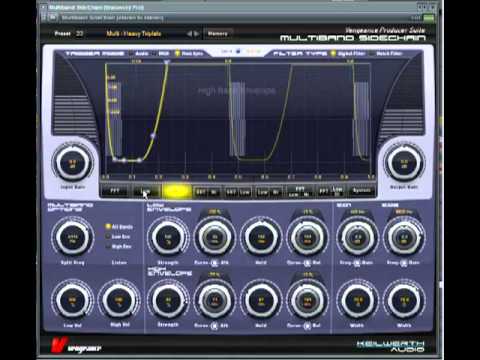
Task: Select the envelope node at top of rising curve
Action: (x=167, y=62)
